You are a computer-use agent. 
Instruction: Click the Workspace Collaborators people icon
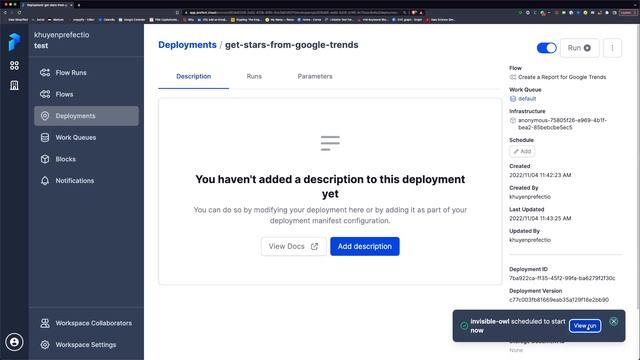point(45,323)
